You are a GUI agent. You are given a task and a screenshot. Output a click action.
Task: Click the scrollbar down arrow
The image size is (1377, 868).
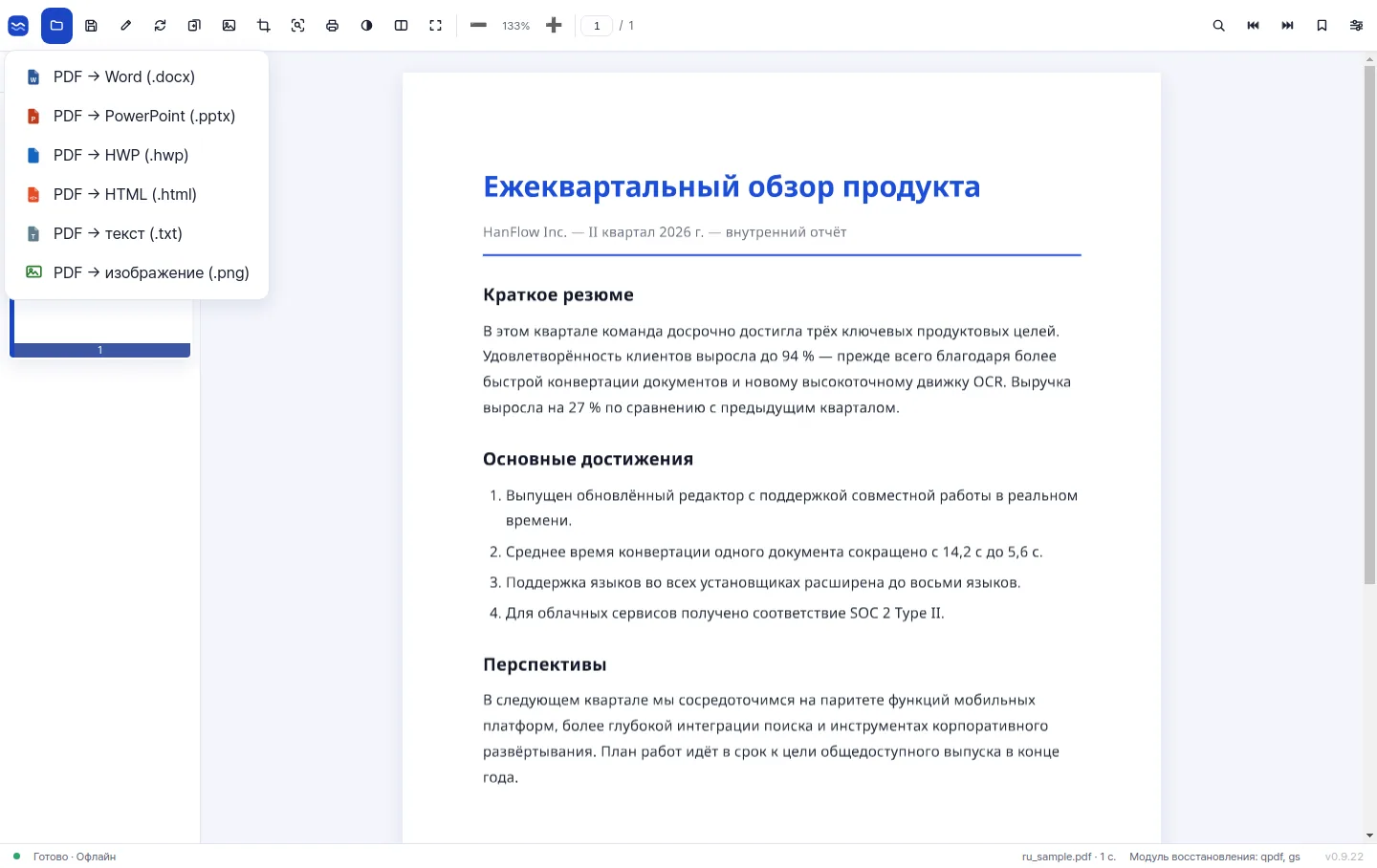coord(1369,835)
